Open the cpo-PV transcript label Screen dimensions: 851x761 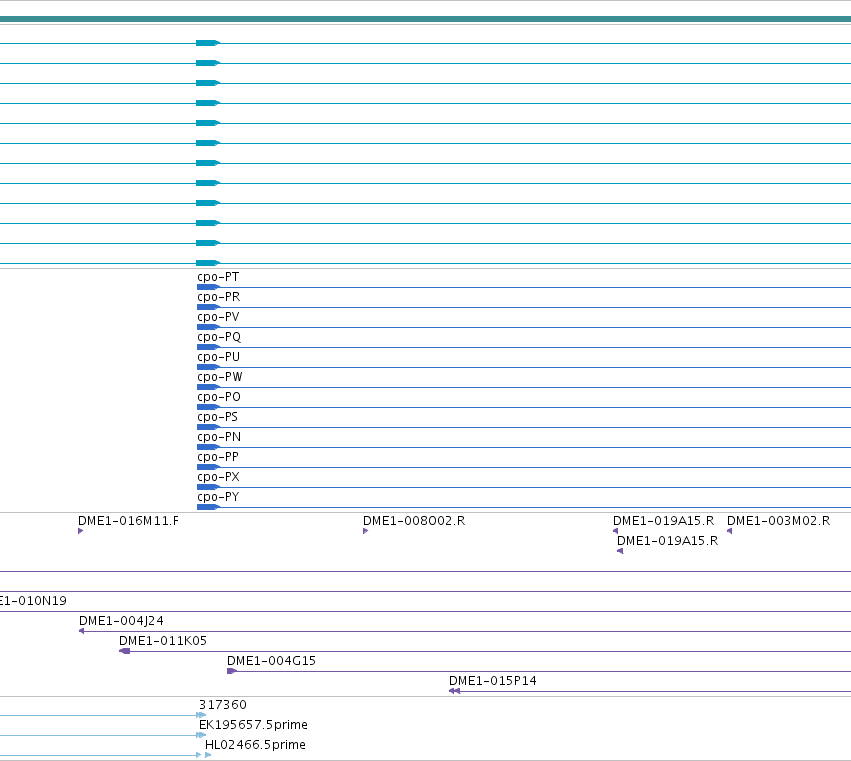pyautogui.click(x=218, y=317)
